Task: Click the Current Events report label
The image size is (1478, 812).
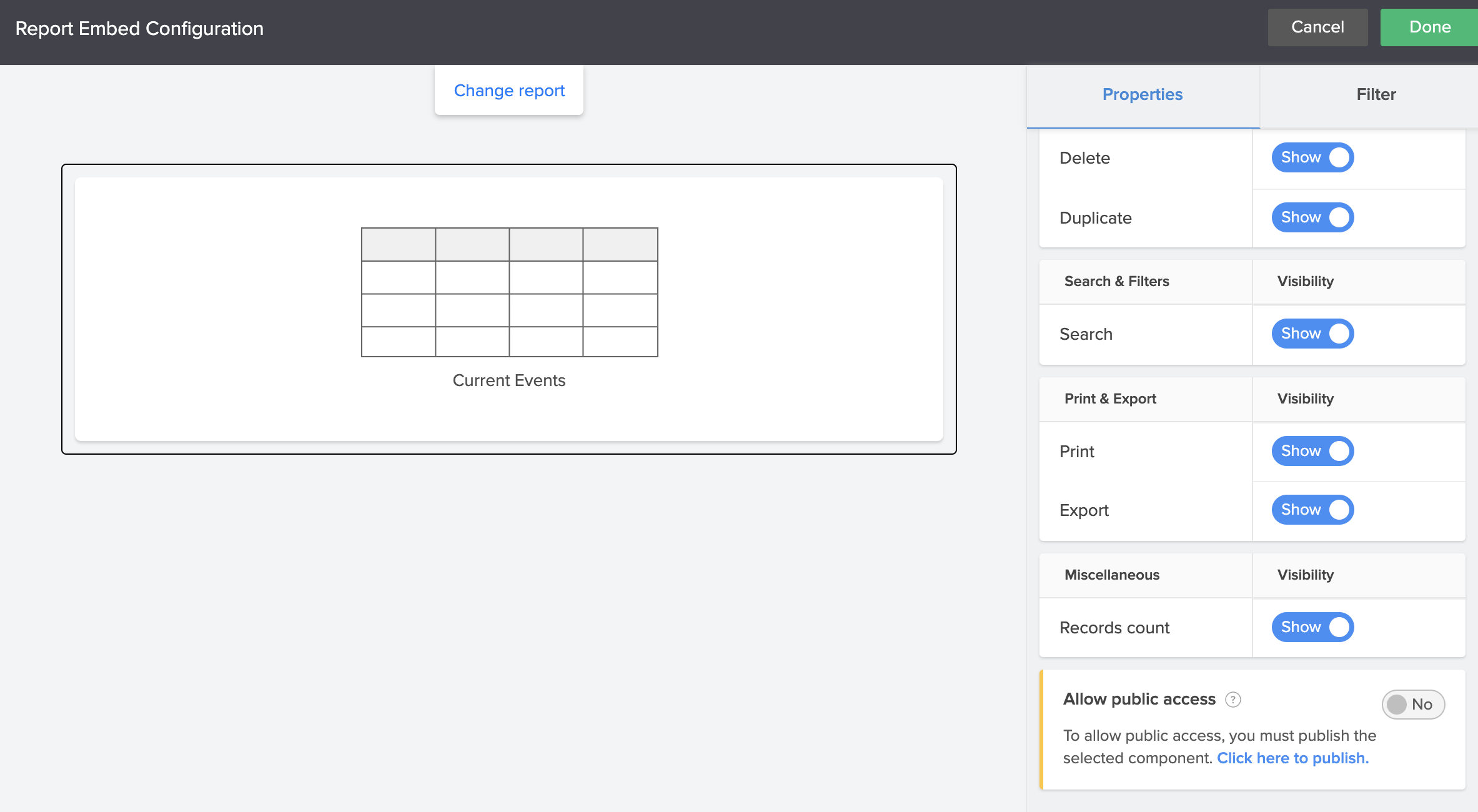Action: click(x=509, y=380)
